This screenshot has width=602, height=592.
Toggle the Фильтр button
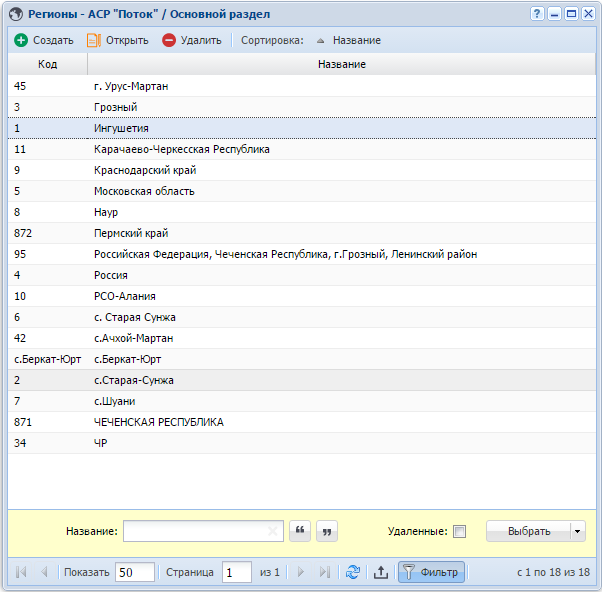point(431,572)
